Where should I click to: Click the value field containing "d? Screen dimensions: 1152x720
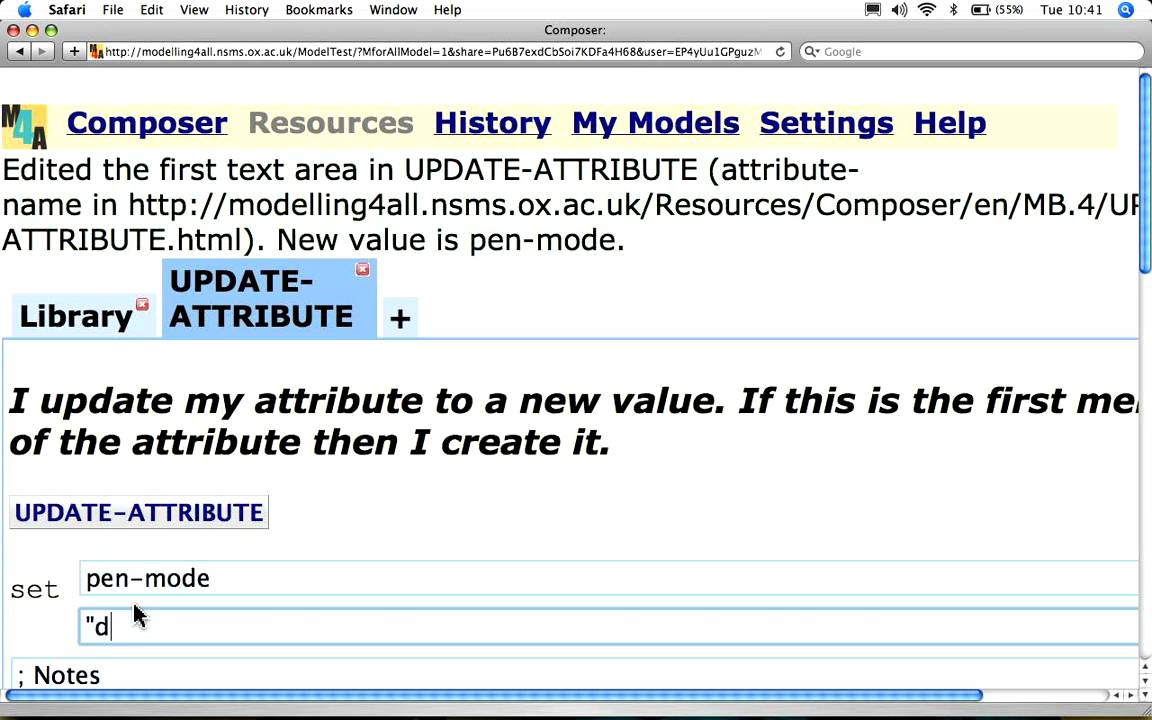coord(610,627)
